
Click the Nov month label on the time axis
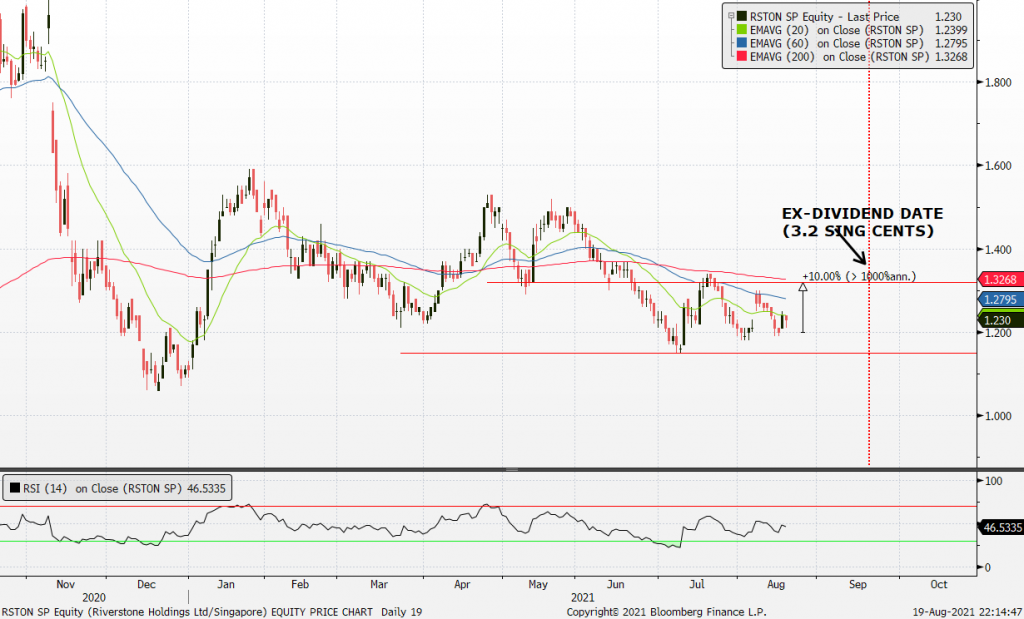click(x=65, y=584)
